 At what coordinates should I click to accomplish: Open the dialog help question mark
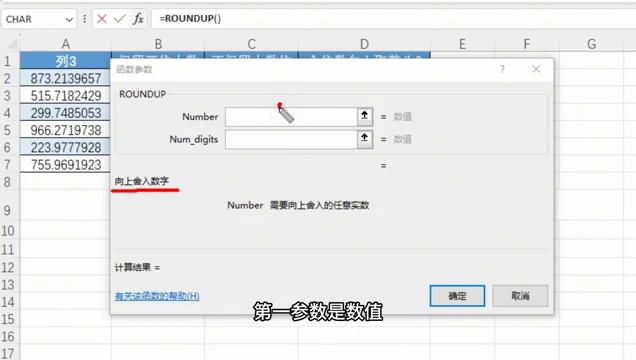[502, 69]
